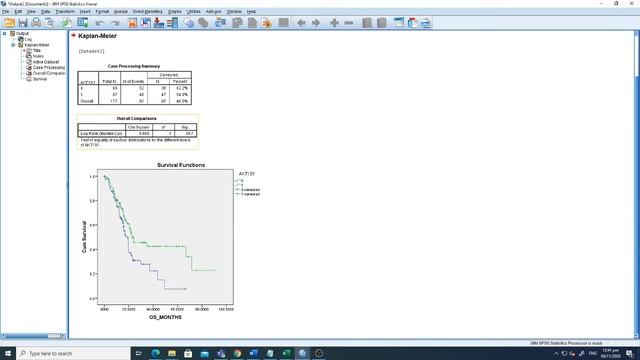Open the Utilities menu
The image size is (640, 360).
194,11
